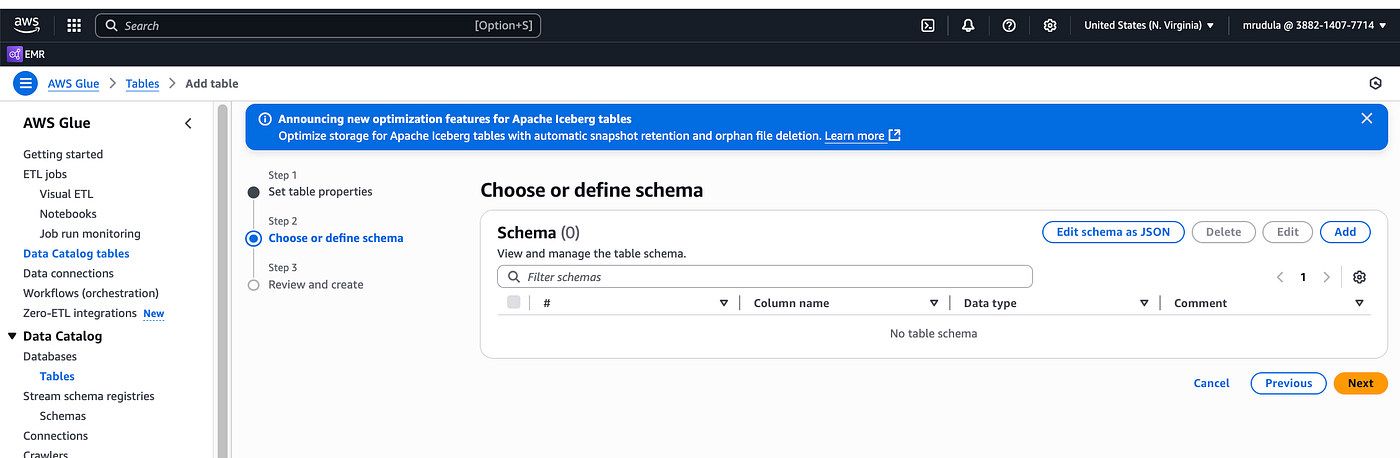Open the notifications bell icon
The height and width of the screenshot is (458, 1400).
point(968,25)
